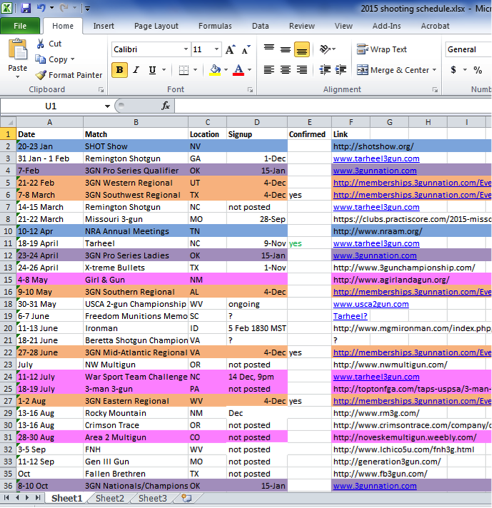Click the Name Box showing U1
This screenshot has height=508, width=492.
click(x=52, y=106)
